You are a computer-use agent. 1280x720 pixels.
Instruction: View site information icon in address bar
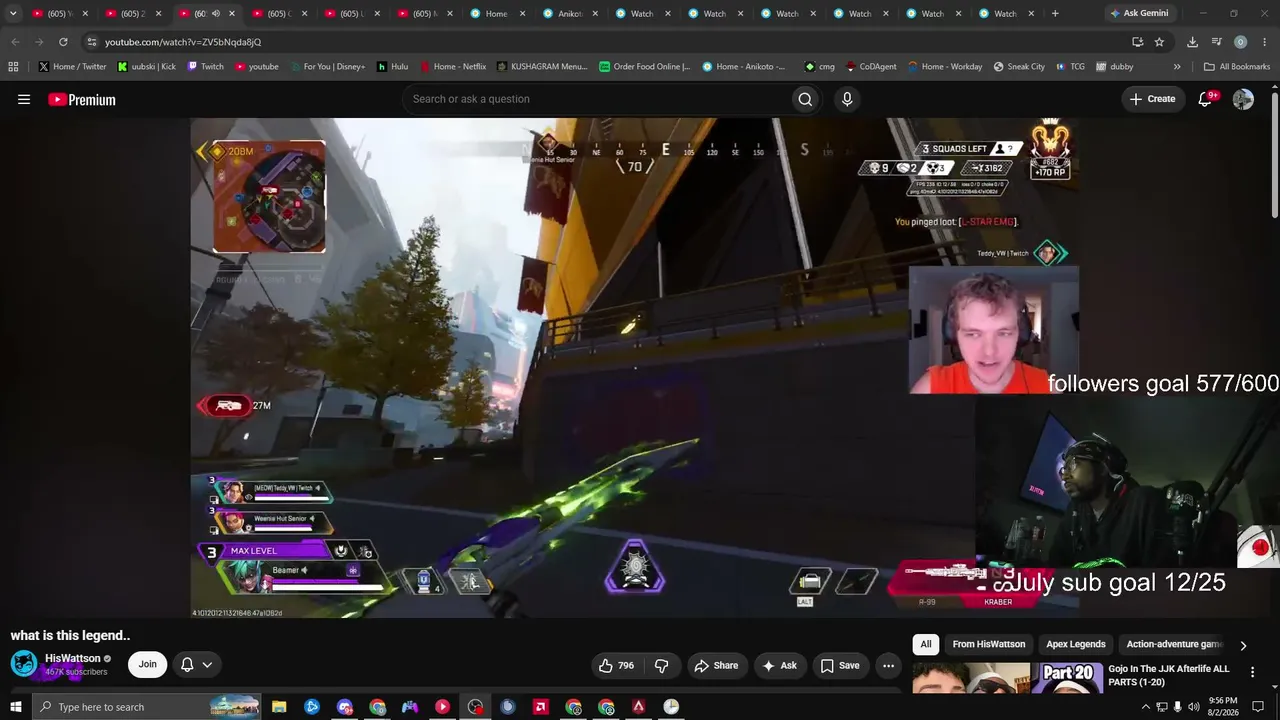92,42
